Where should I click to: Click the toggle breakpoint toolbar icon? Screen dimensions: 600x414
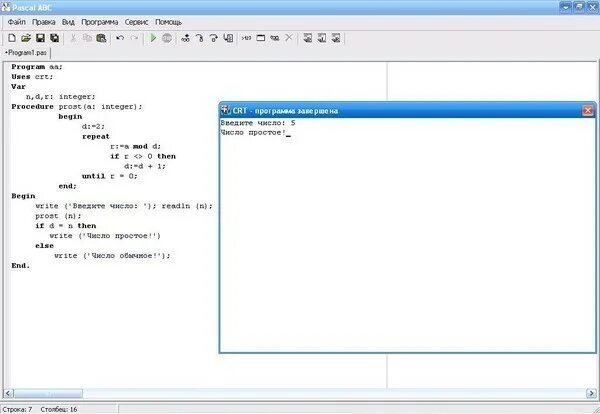(x=186, y=38)
